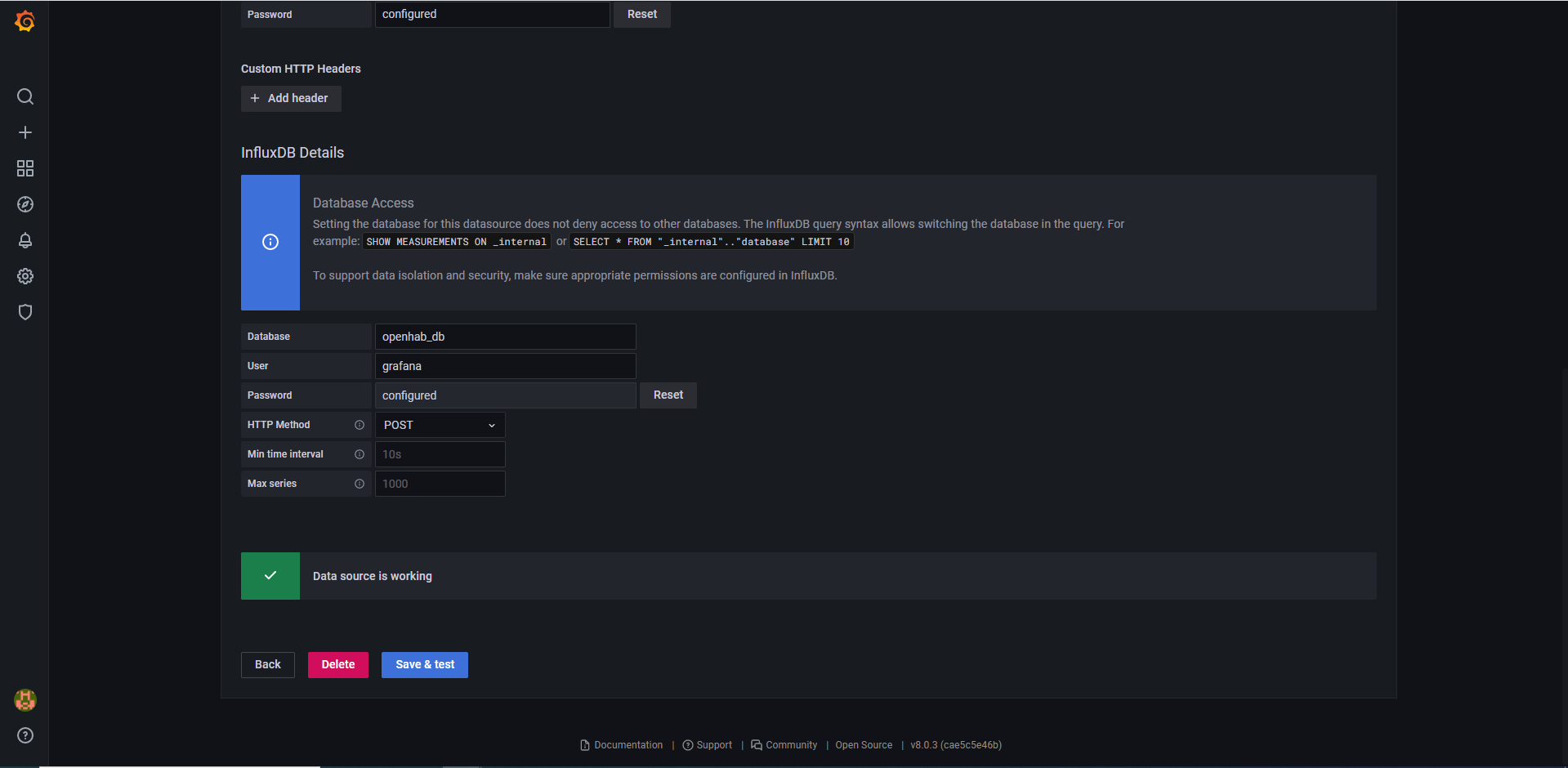
Task: Click Save & test button
Action: click(425, 665)
